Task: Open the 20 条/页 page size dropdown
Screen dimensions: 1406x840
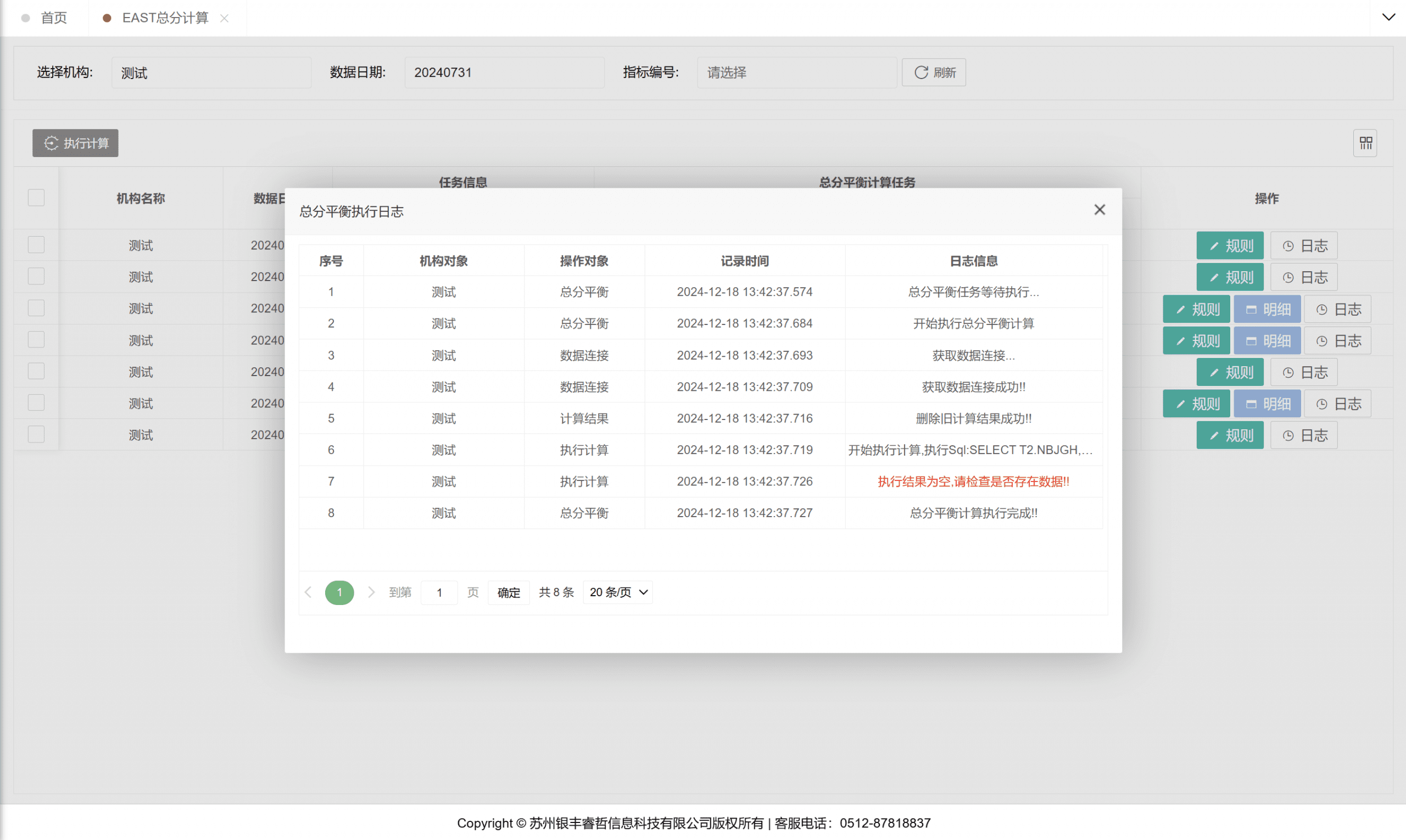Action: click(618, 592)
